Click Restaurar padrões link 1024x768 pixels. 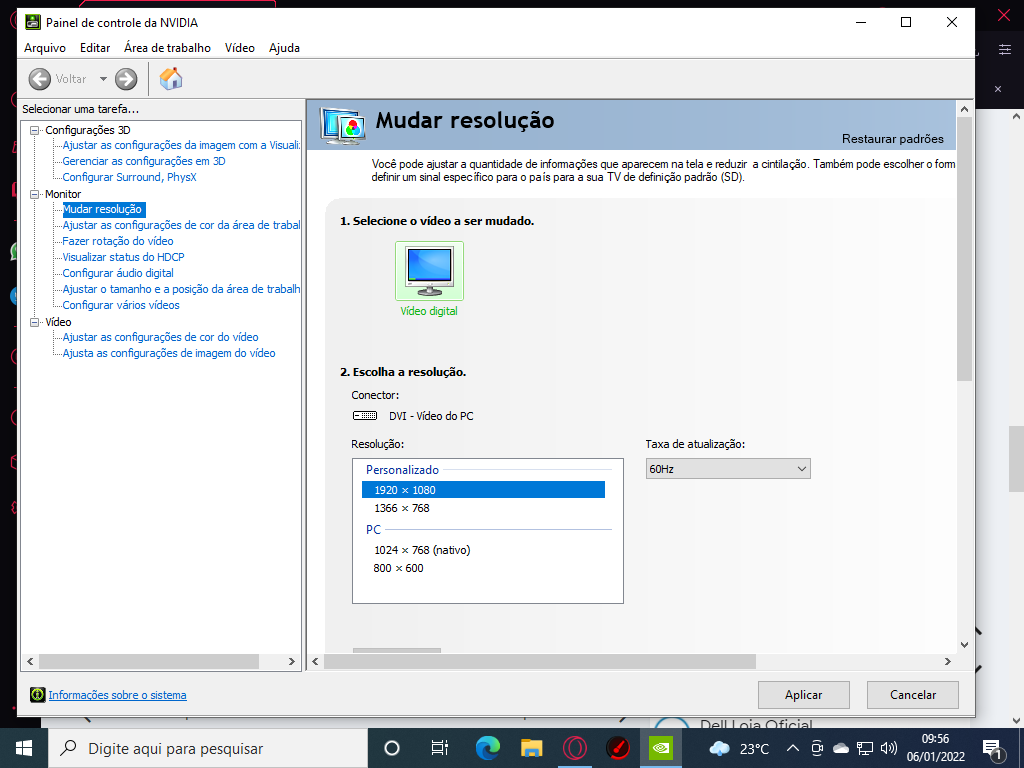[892, 139]
